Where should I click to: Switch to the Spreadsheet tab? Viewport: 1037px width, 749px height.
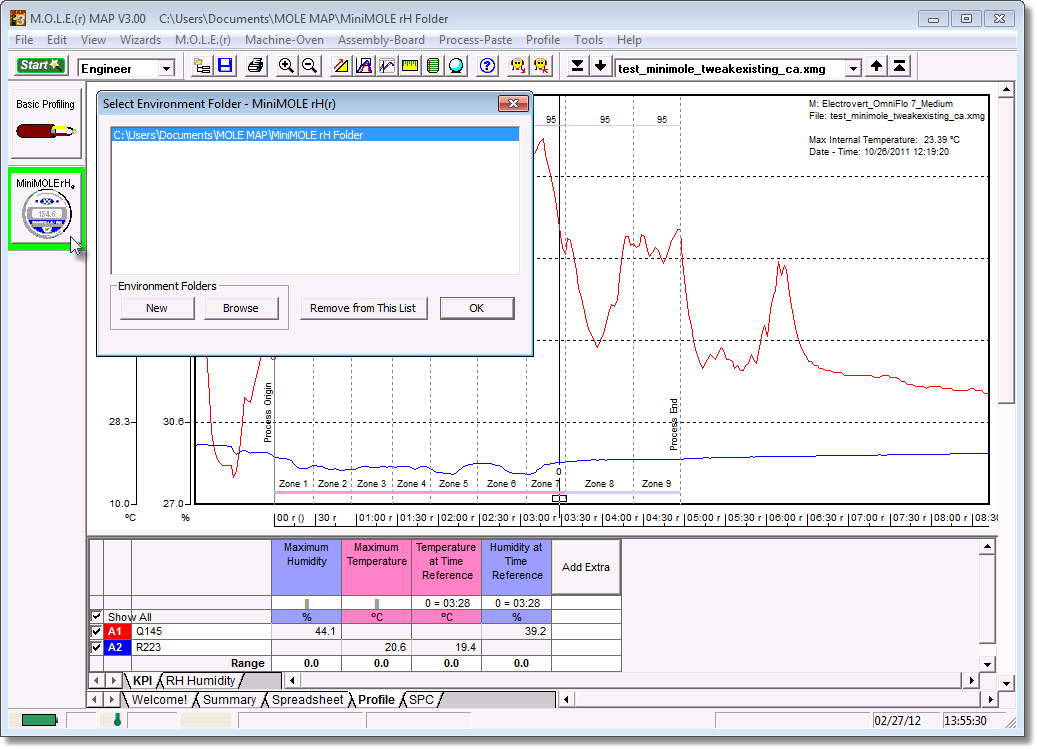click(308, 699)
